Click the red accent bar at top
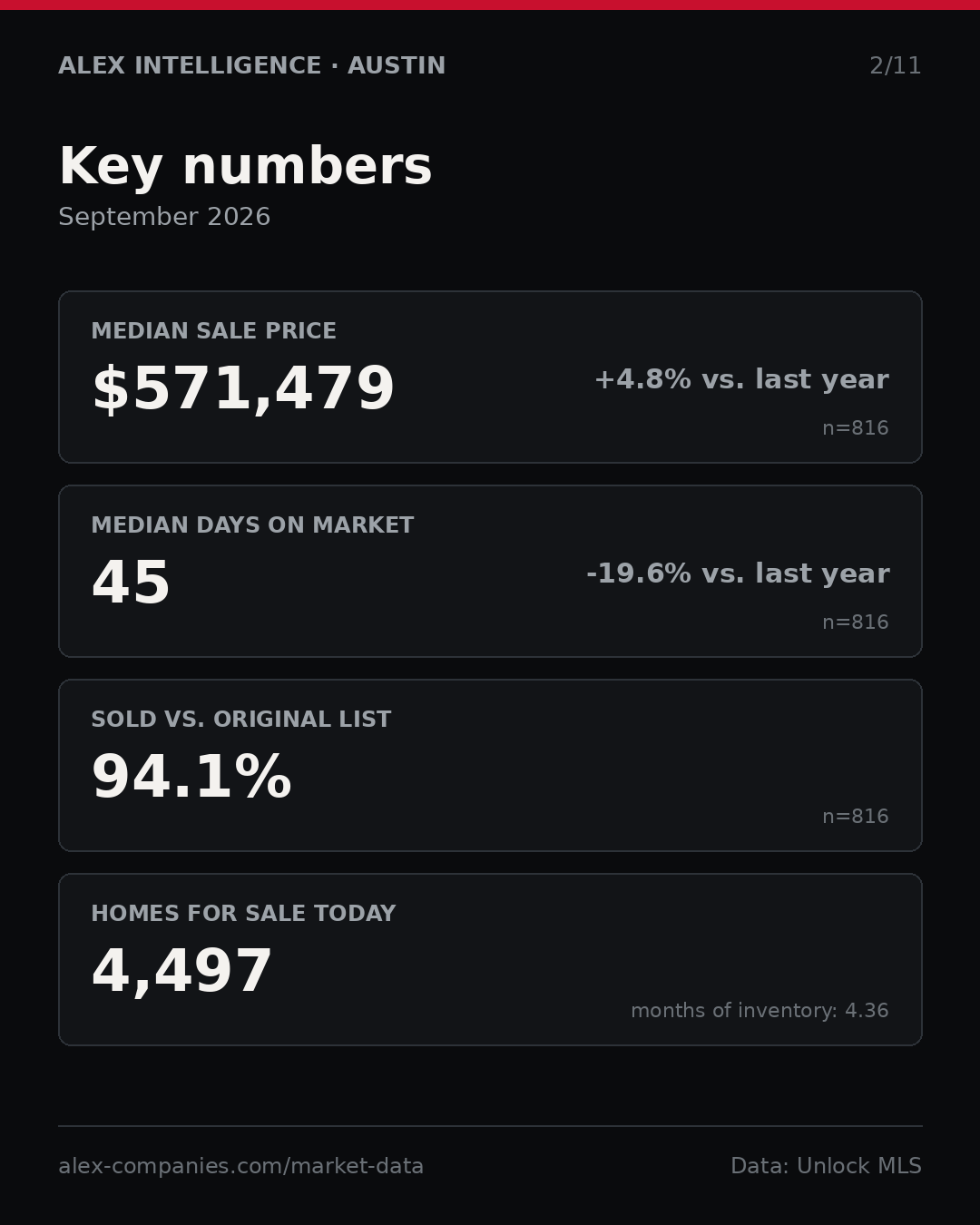This screenshot has height=1225, width=980. (490, 5)
